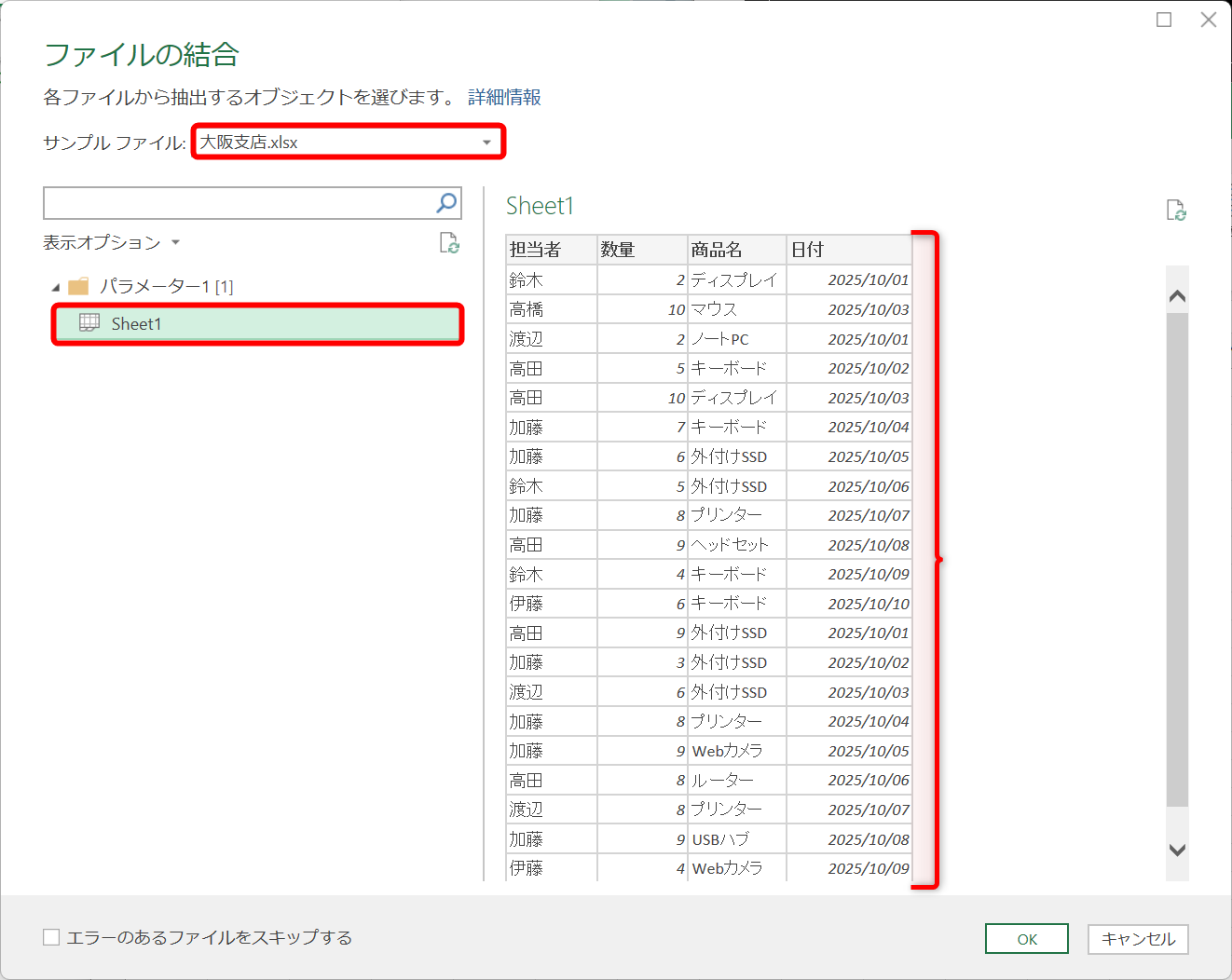Click the scrollbar down arrow
This screenshot has width=1232, height=980.
coord(1176,851)
